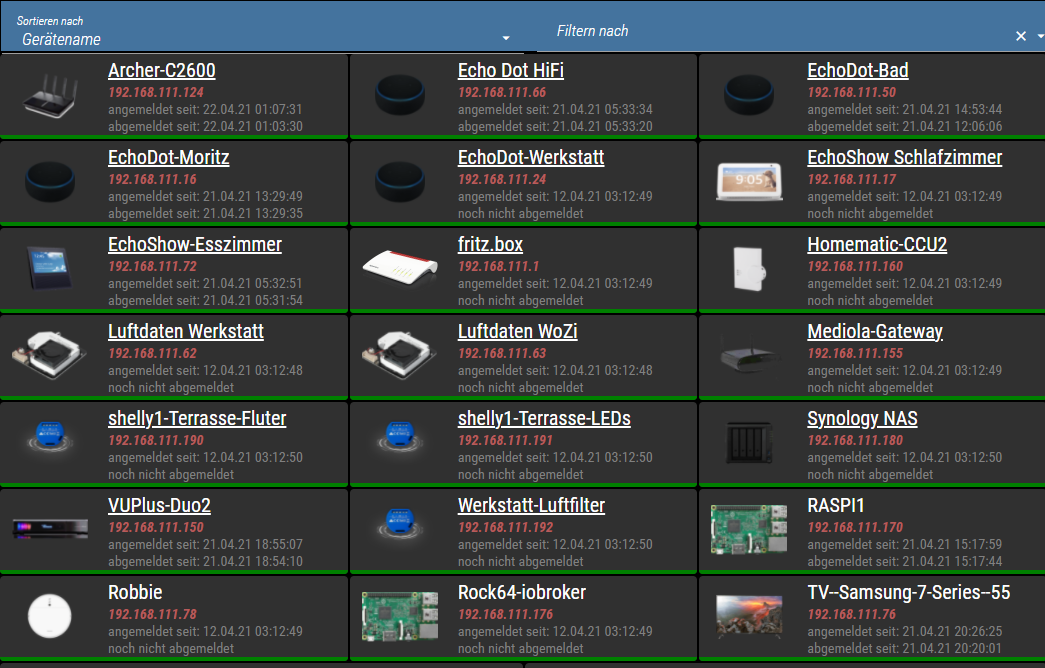Viewport: 1045px width, 668px height.
Task: Click the VUPlus-Duo2 receiver image
Action: [x=50, y=529]
